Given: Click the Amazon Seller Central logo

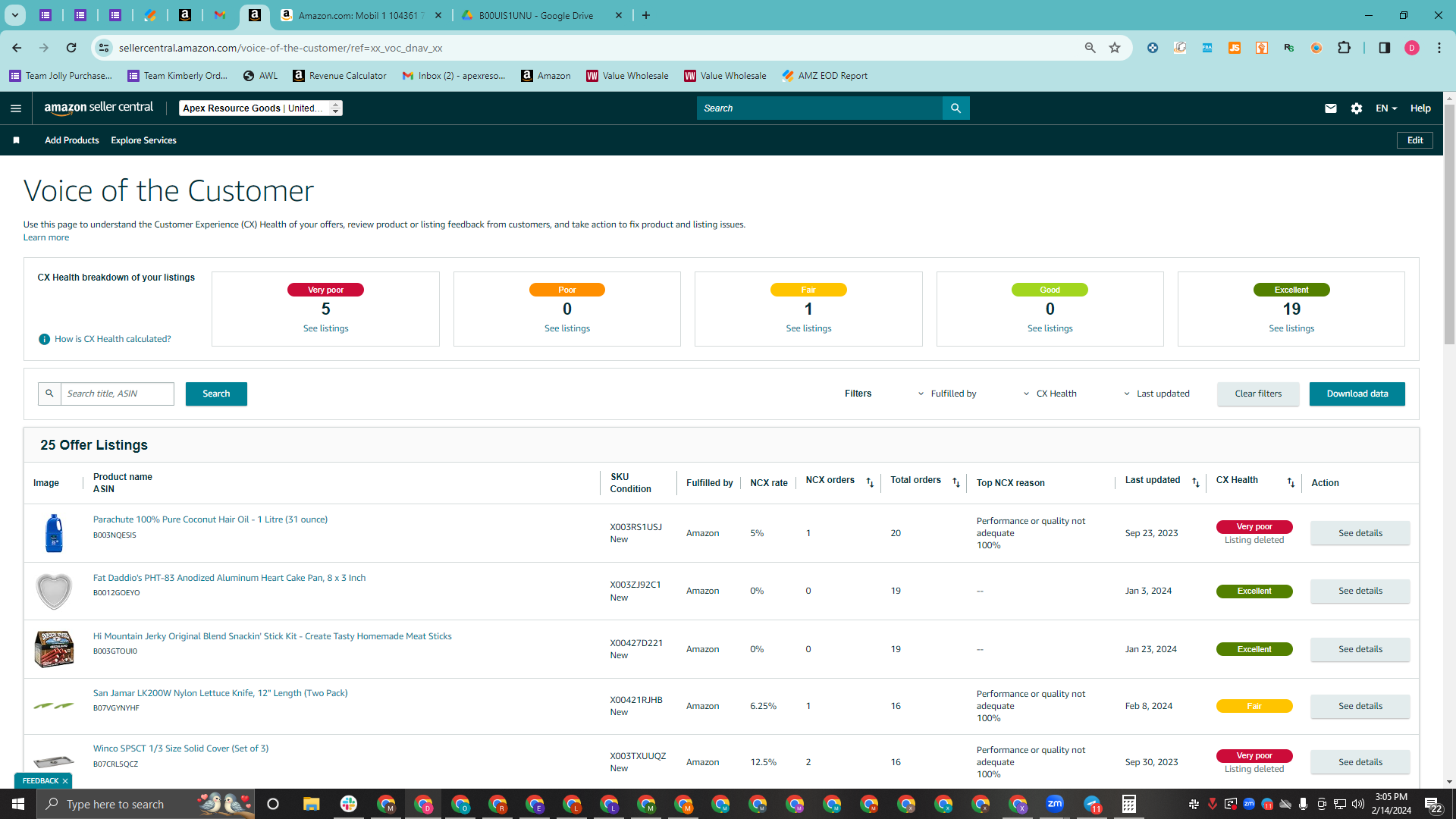Looking at the screenshot, I should 99,108.
